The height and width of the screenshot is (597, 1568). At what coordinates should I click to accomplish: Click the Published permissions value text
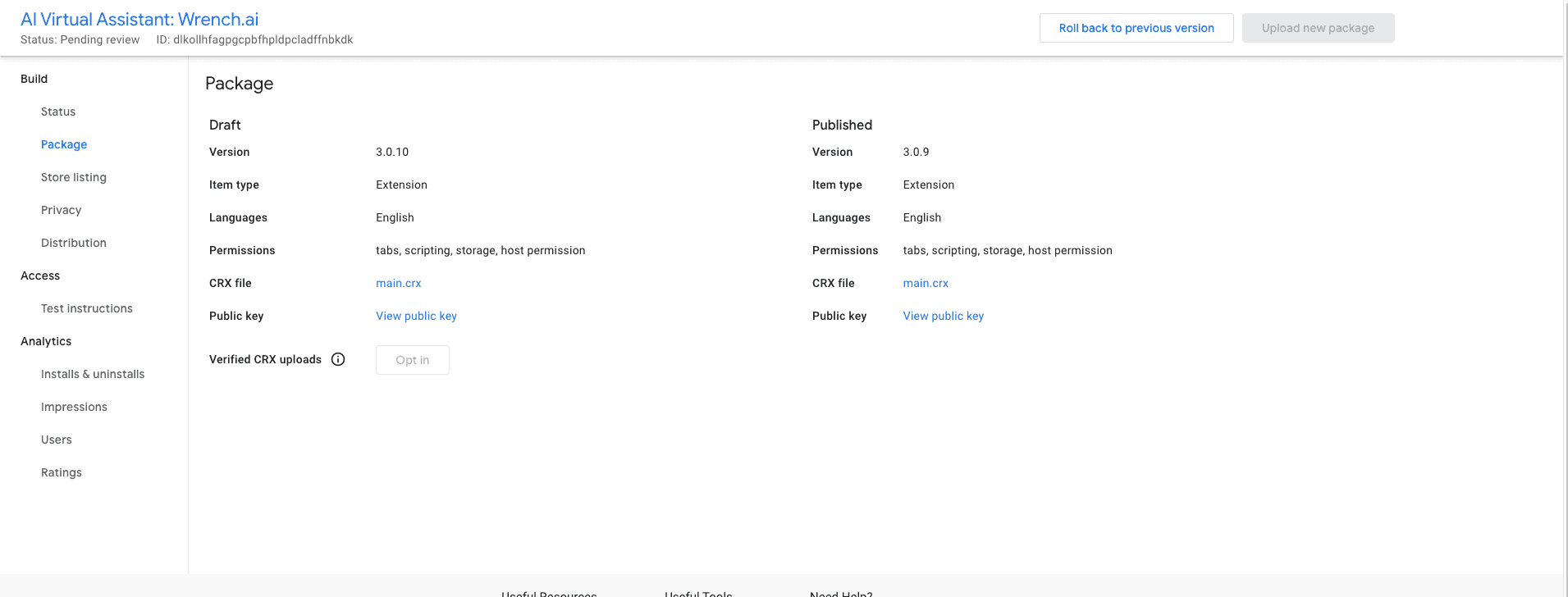click(1008, 250)
